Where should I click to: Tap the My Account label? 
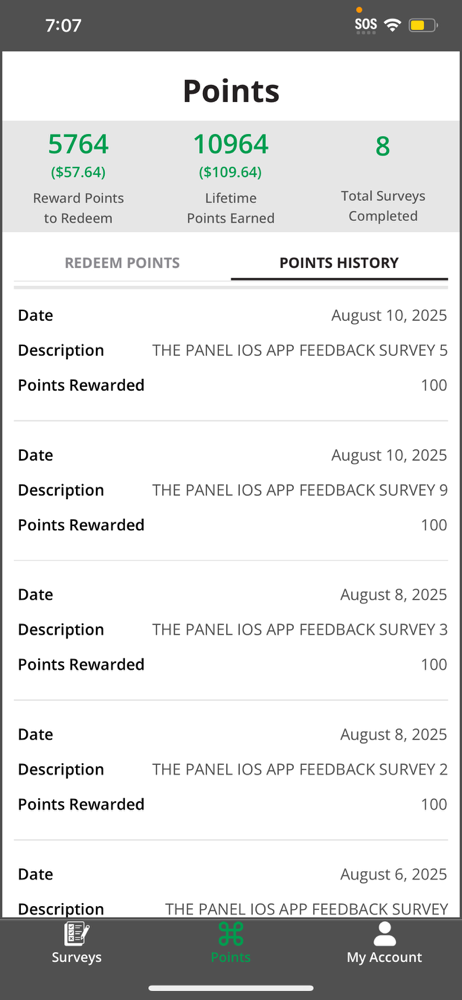[x=384, y=957]
